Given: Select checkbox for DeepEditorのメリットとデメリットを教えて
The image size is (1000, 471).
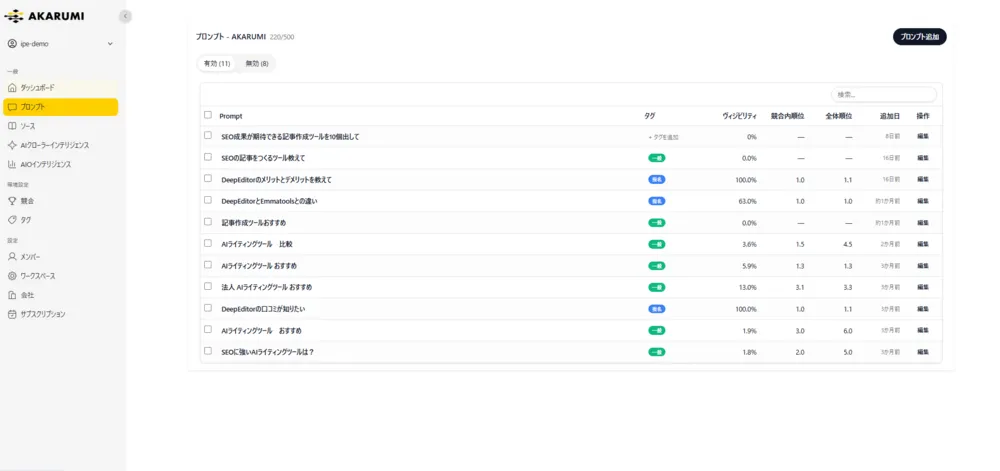Looking at the screenshot, I should tap(207, 178).
